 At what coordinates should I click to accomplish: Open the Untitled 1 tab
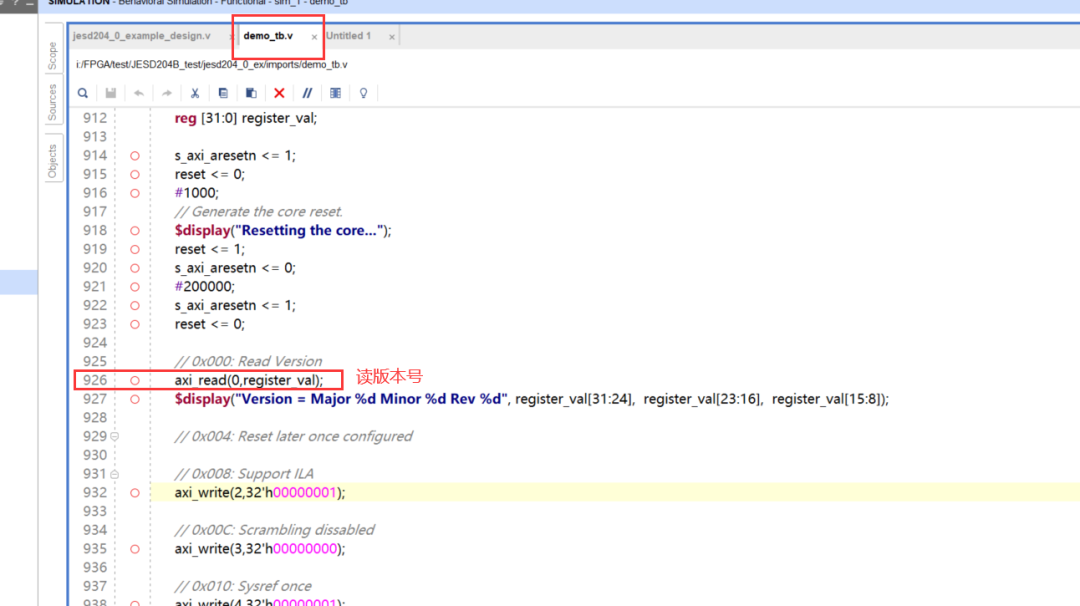click(349, 36)
